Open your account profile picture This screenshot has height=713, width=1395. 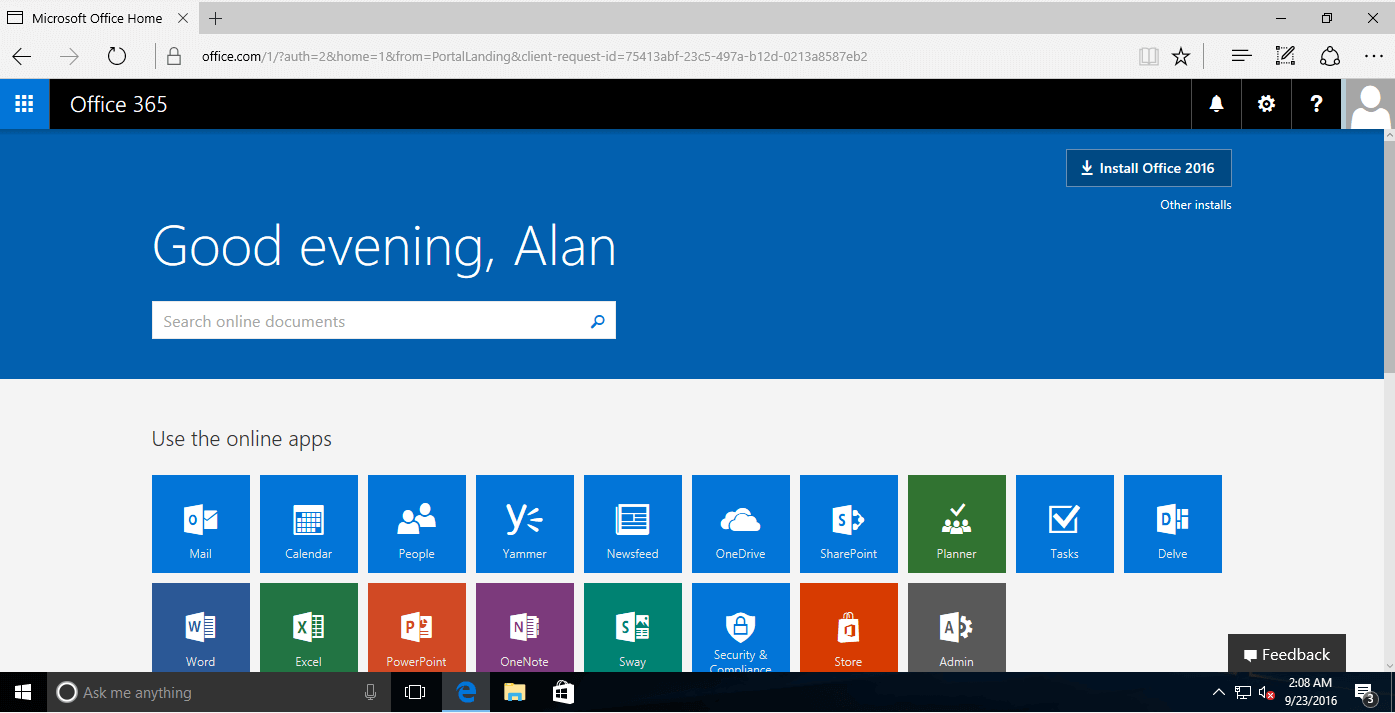click(x=1369, y=104)
